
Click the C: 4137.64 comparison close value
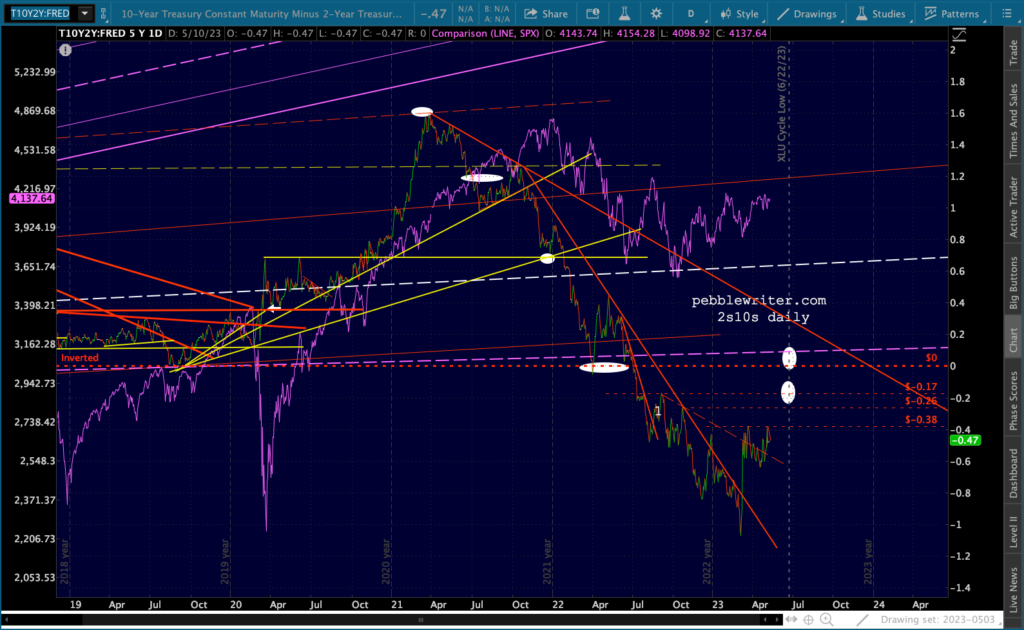click(741, 33)
